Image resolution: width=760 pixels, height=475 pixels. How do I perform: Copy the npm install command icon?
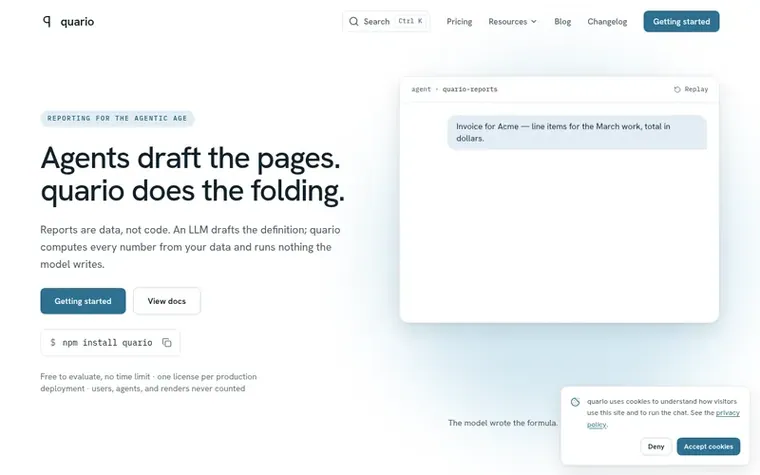167,343
